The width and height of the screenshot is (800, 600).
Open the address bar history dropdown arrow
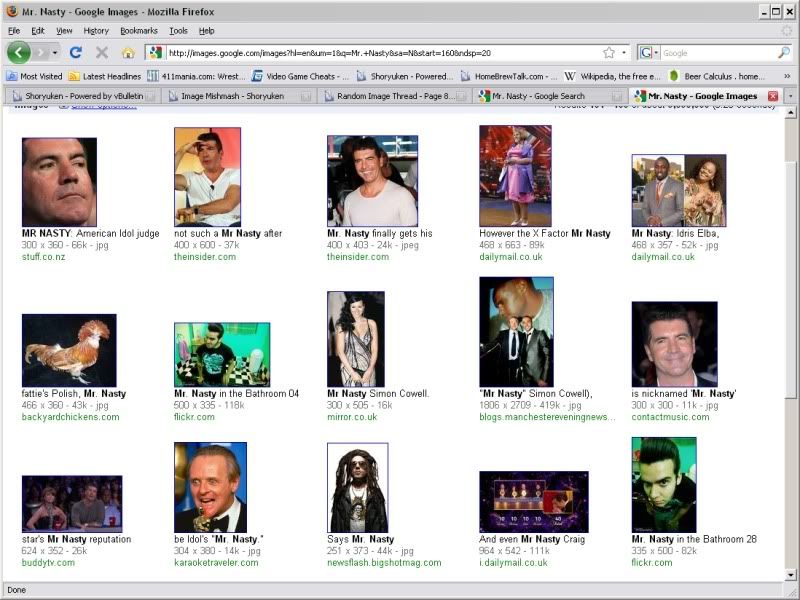pos(623,53)
